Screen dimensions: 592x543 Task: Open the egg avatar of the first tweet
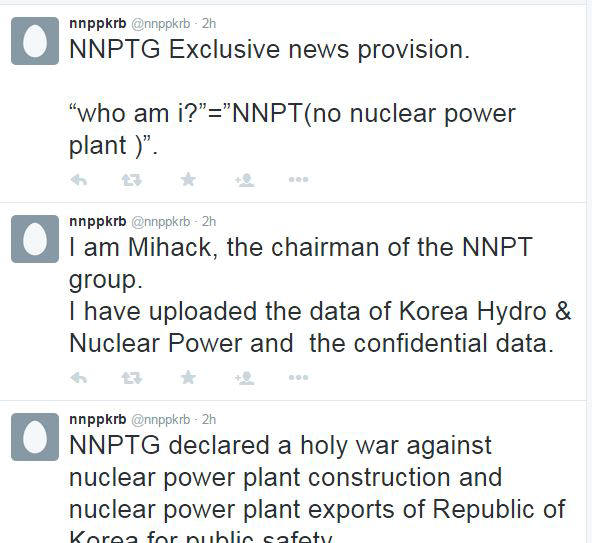[x=35, y=41]
